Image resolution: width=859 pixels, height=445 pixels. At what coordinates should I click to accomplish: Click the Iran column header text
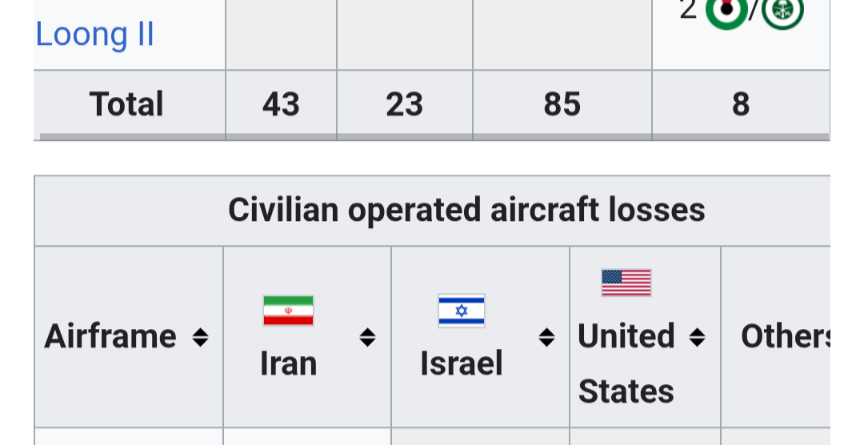pyautogui.click(x=288, y=363)
